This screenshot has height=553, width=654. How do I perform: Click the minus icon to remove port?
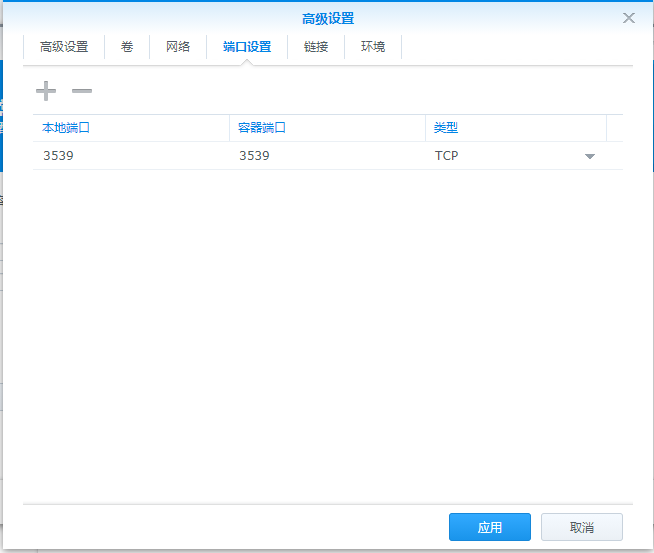[x=82, y=92]
